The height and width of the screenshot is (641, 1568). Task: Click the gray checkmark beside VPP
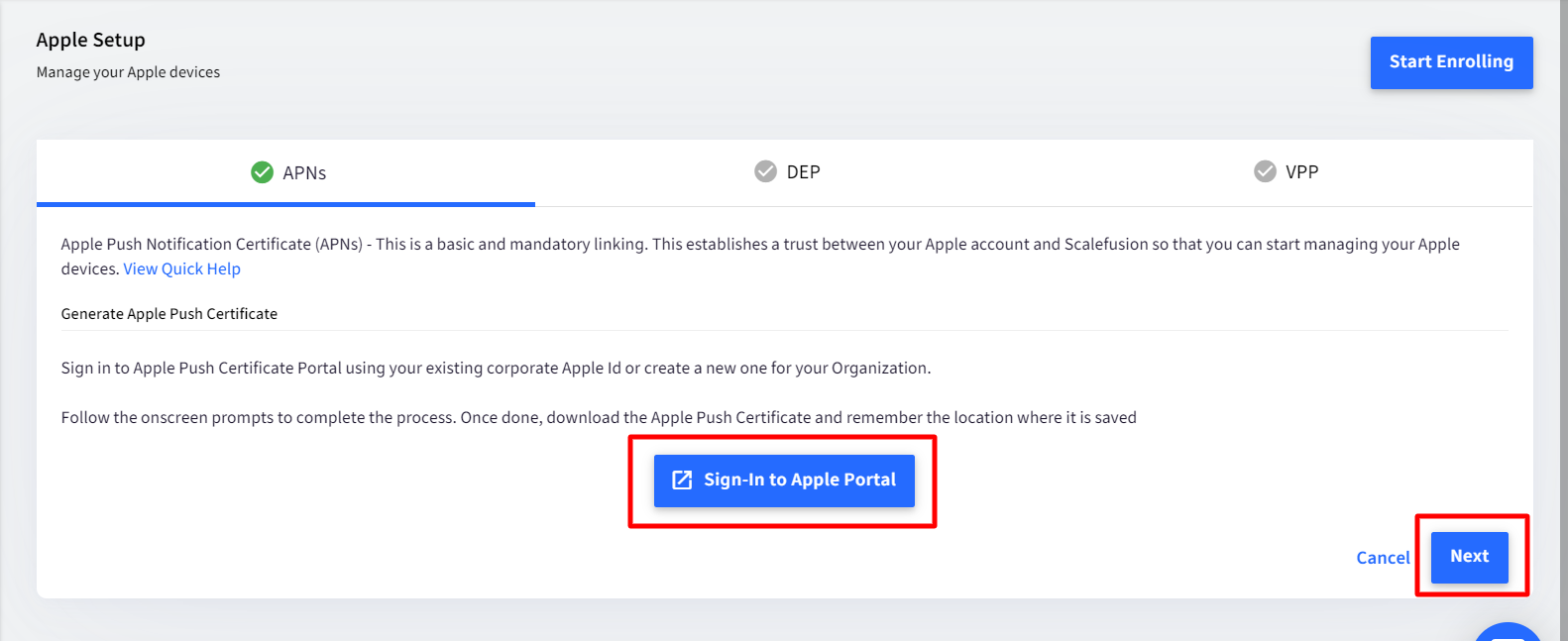tap(1265, 171)
